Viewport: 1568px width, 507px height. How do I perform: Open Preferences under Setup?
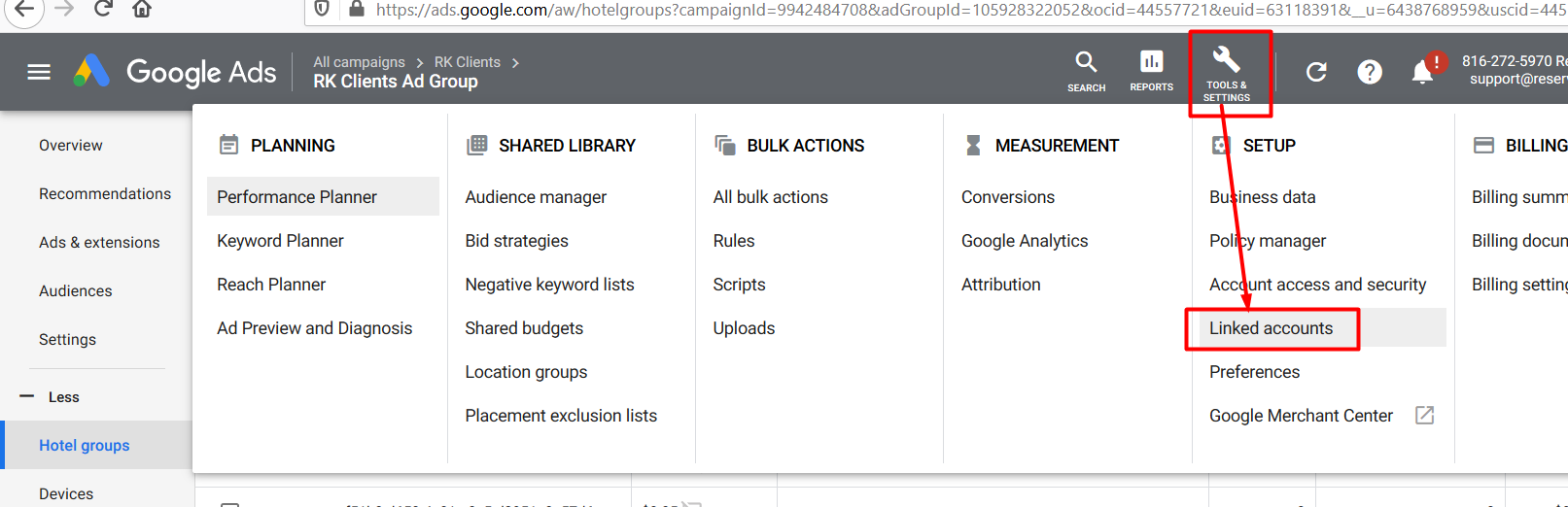click(x=1254, y=371)
